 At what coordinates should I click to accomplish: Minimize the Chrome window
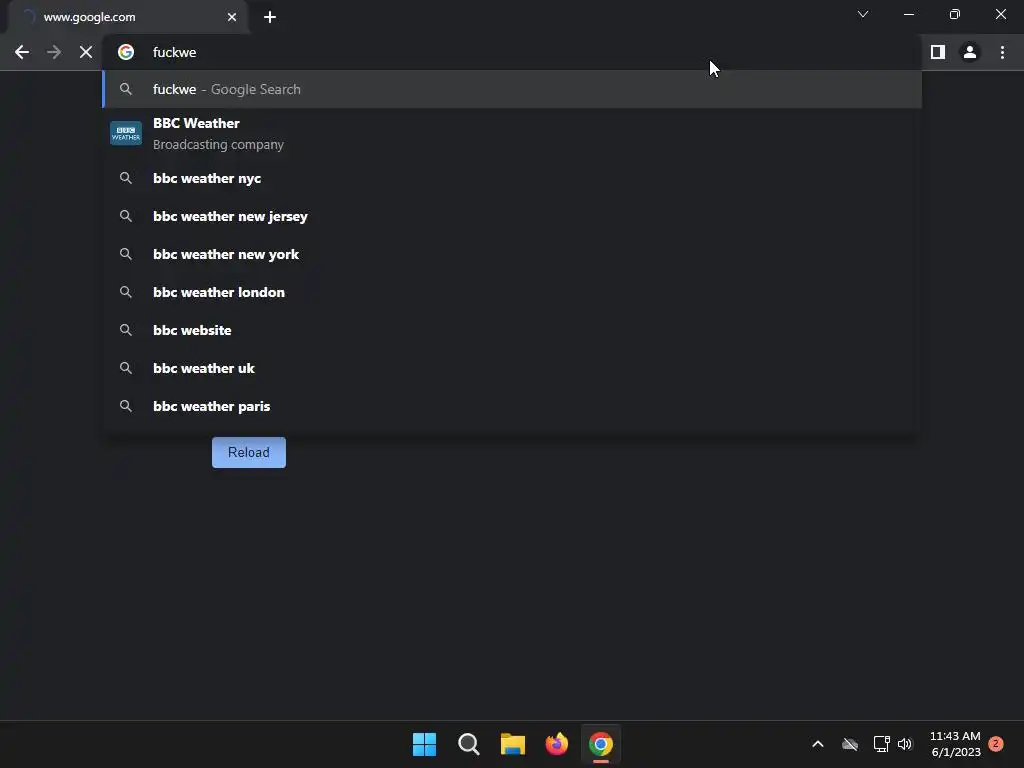click(x=908, y=14)
